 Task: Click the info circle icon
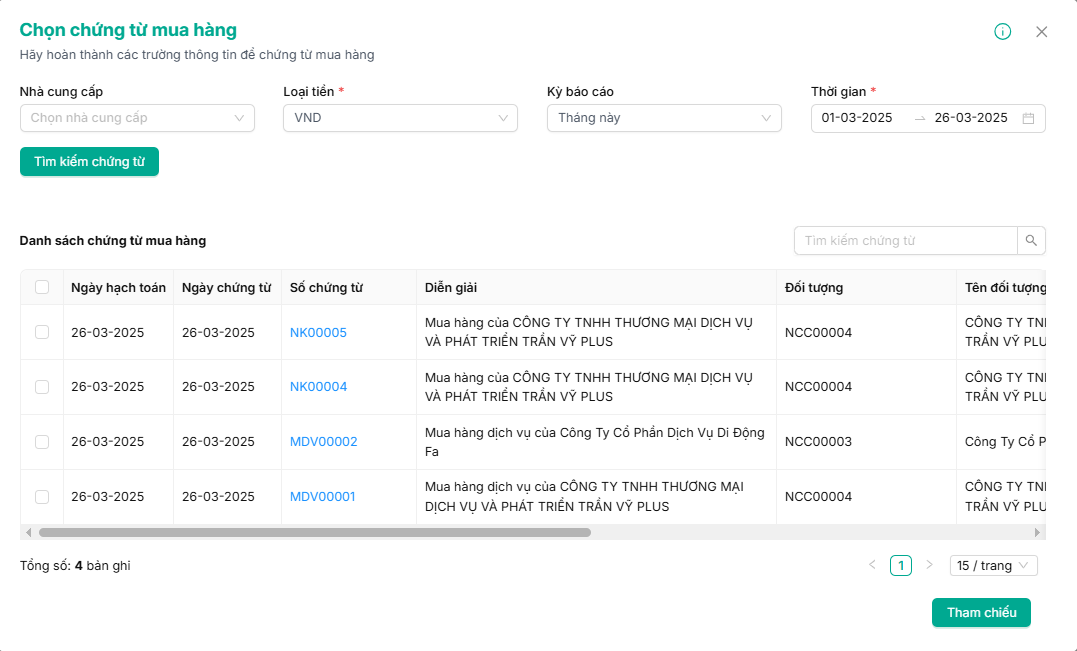pos(1002,32)
